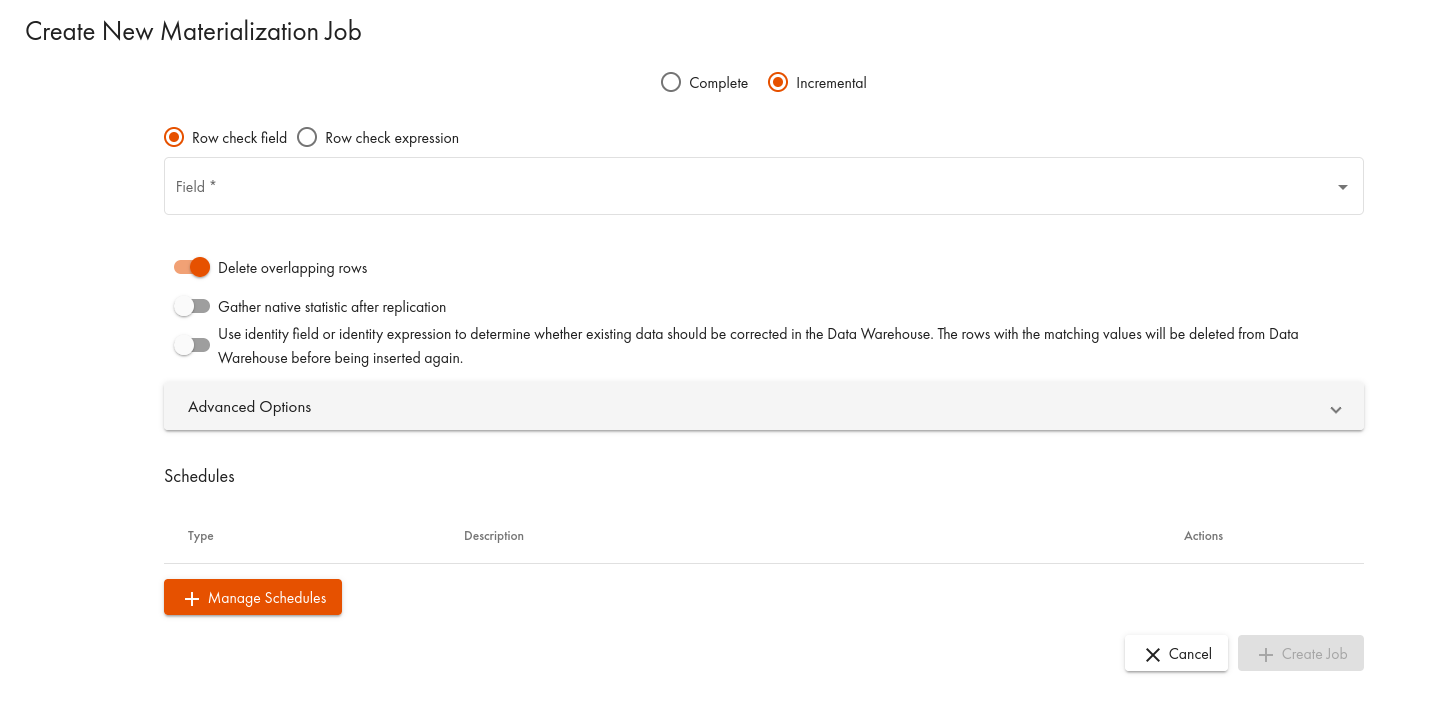Image resolution: width=1445 pixels, height=702 pixels.
Task: Click the Actions column header
Action: (x=1203, y=536)
